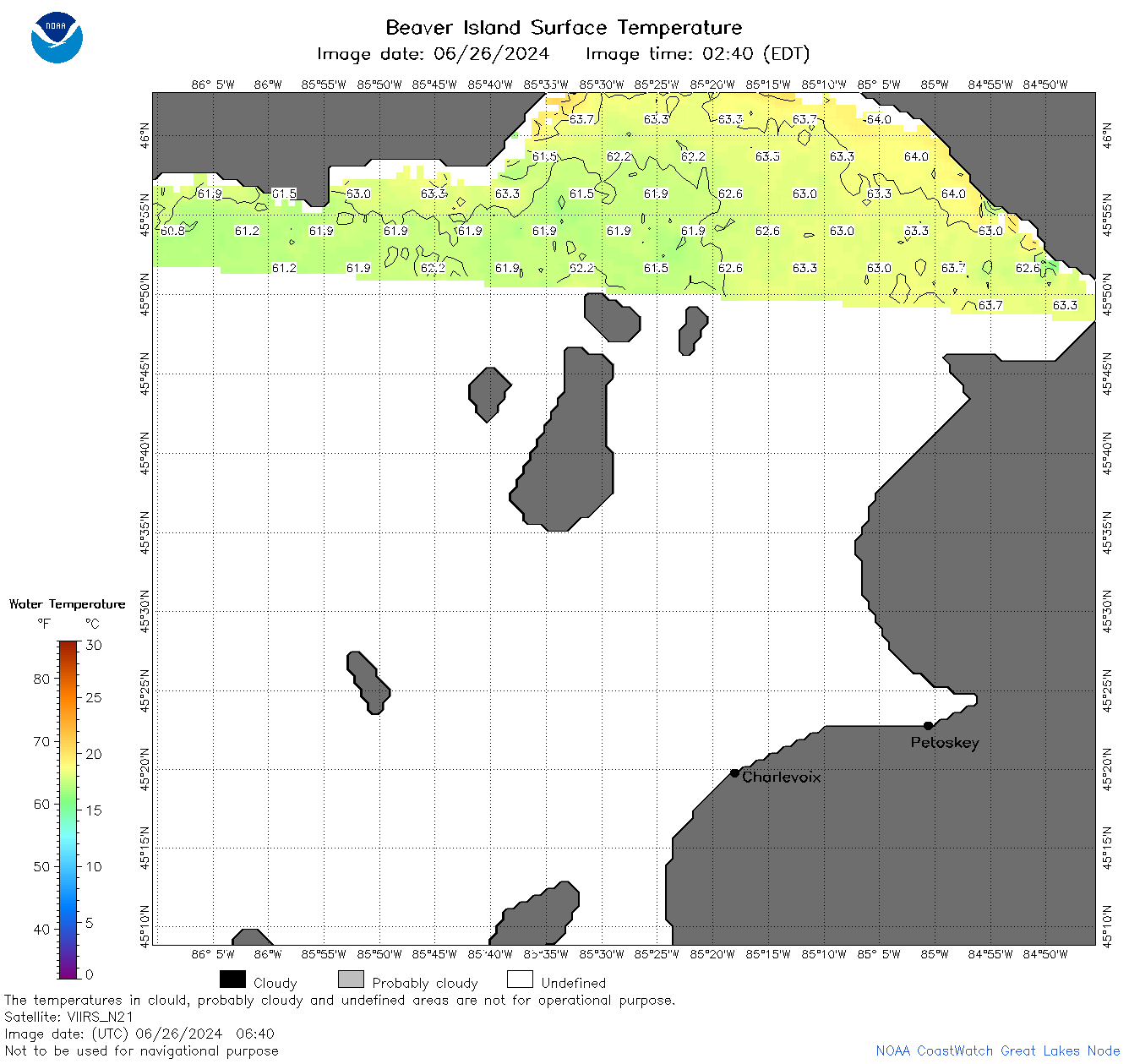Click the °F unit label on legend
This screenshot has height=1064, width=1129.
pyautogui.click(x=44, y=624)
